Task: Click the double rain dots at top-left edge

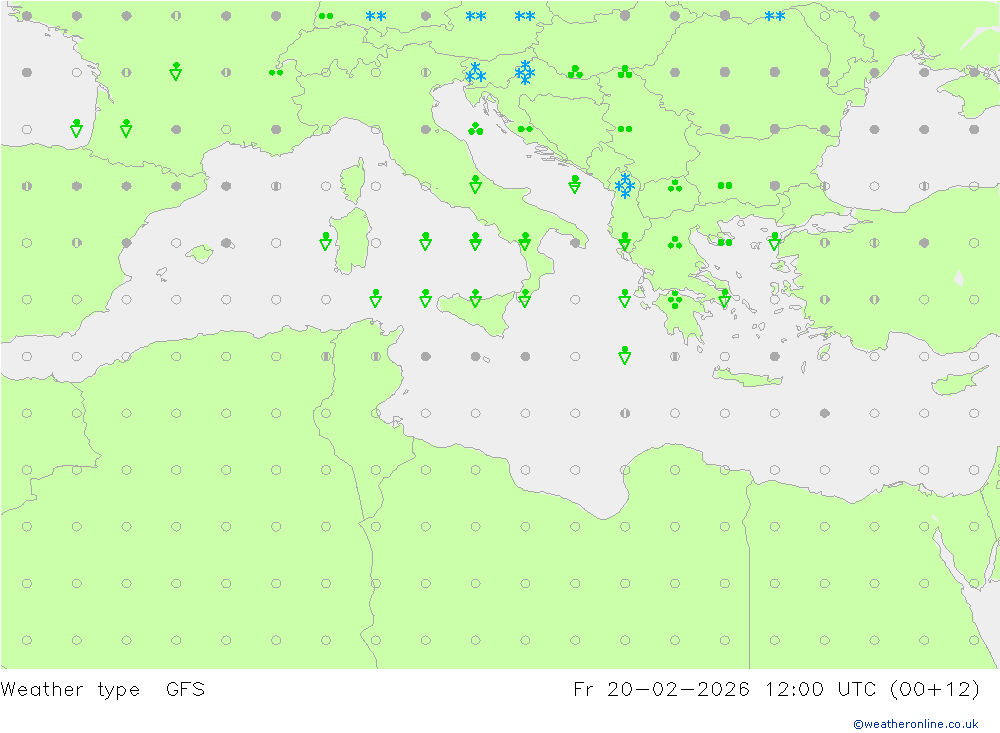Action: point(325,16)
